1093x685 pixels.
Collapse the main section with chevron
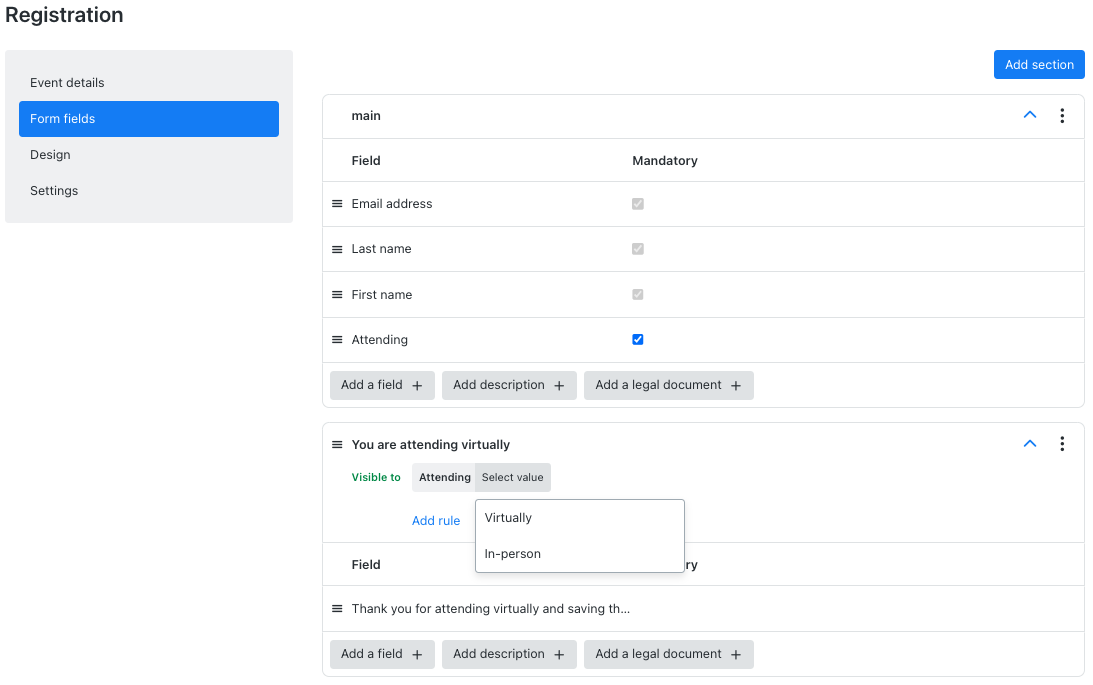(x=1030, y=115)
